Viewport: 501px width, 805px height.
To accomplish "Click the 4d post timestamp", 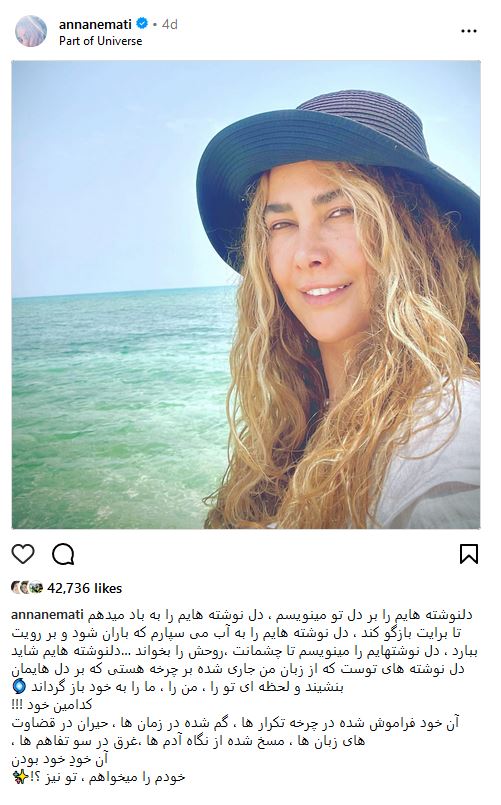I will (170, 24).
